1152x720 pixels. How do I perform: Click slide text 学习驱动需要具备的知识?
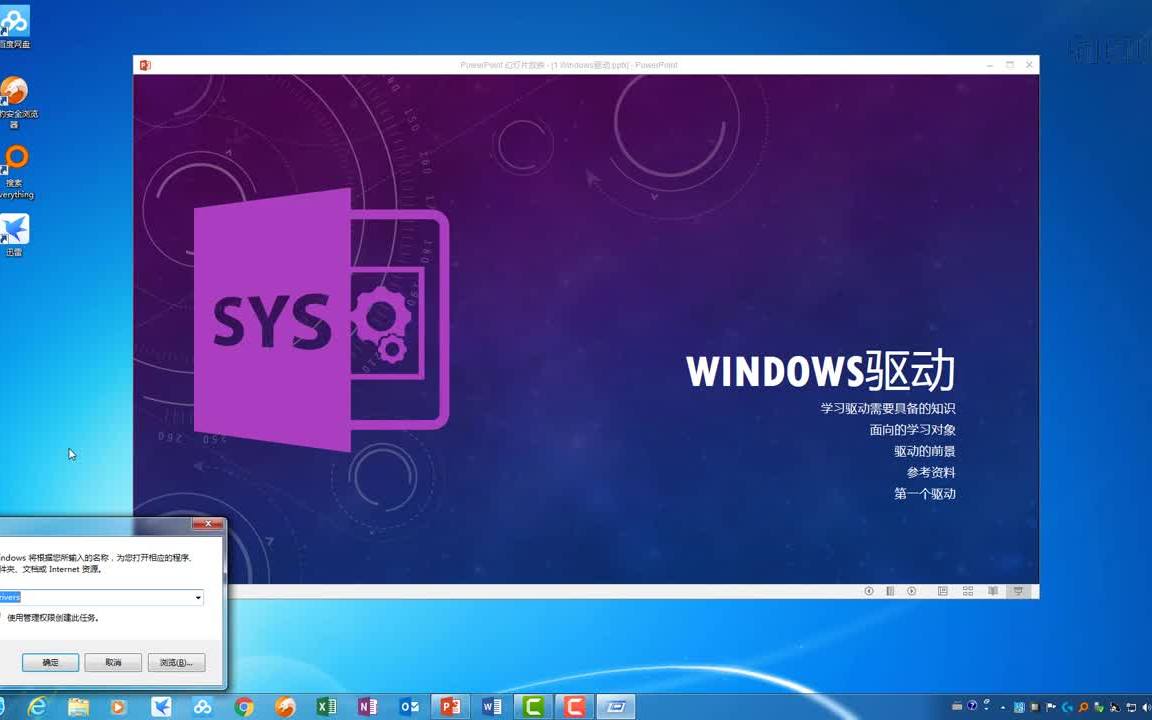click(888, 408)
